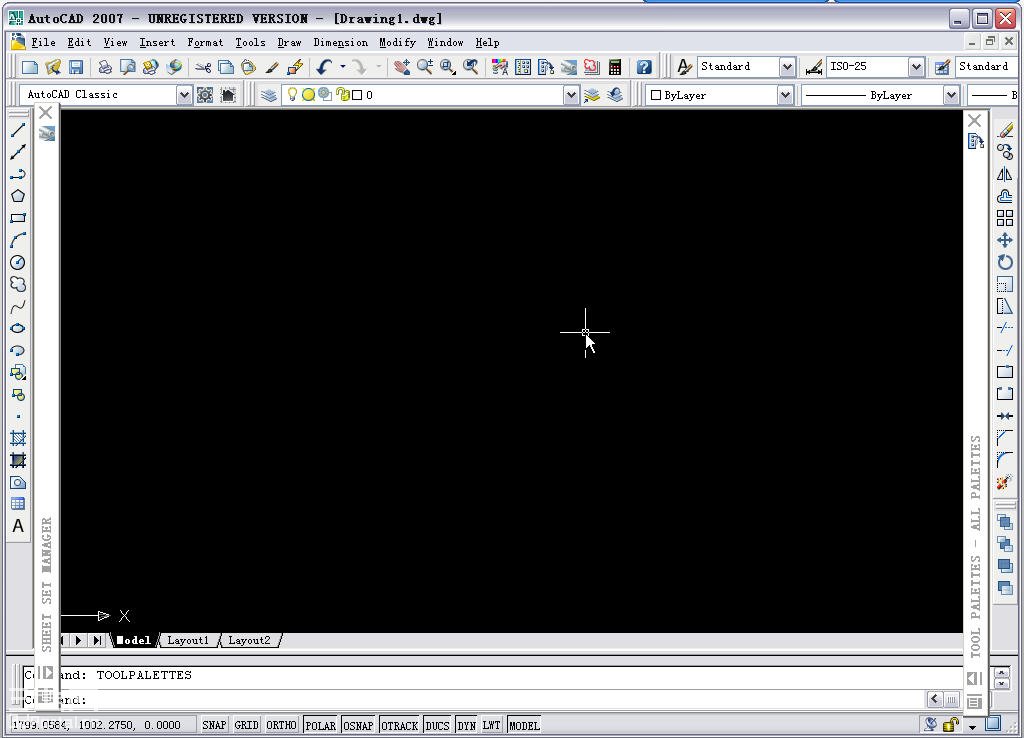Click the Undo arrow icon
The height and width of the screenshot is (738, 1024).
point(325,67)
